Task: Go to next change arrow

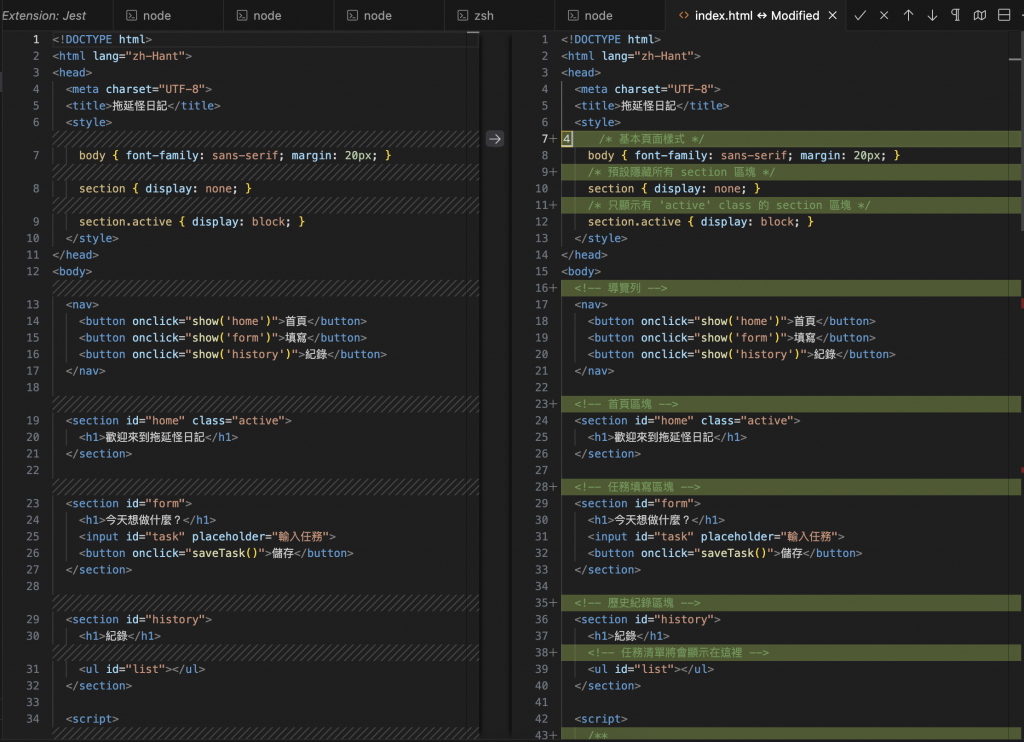Action: click(x=932, y=15)
